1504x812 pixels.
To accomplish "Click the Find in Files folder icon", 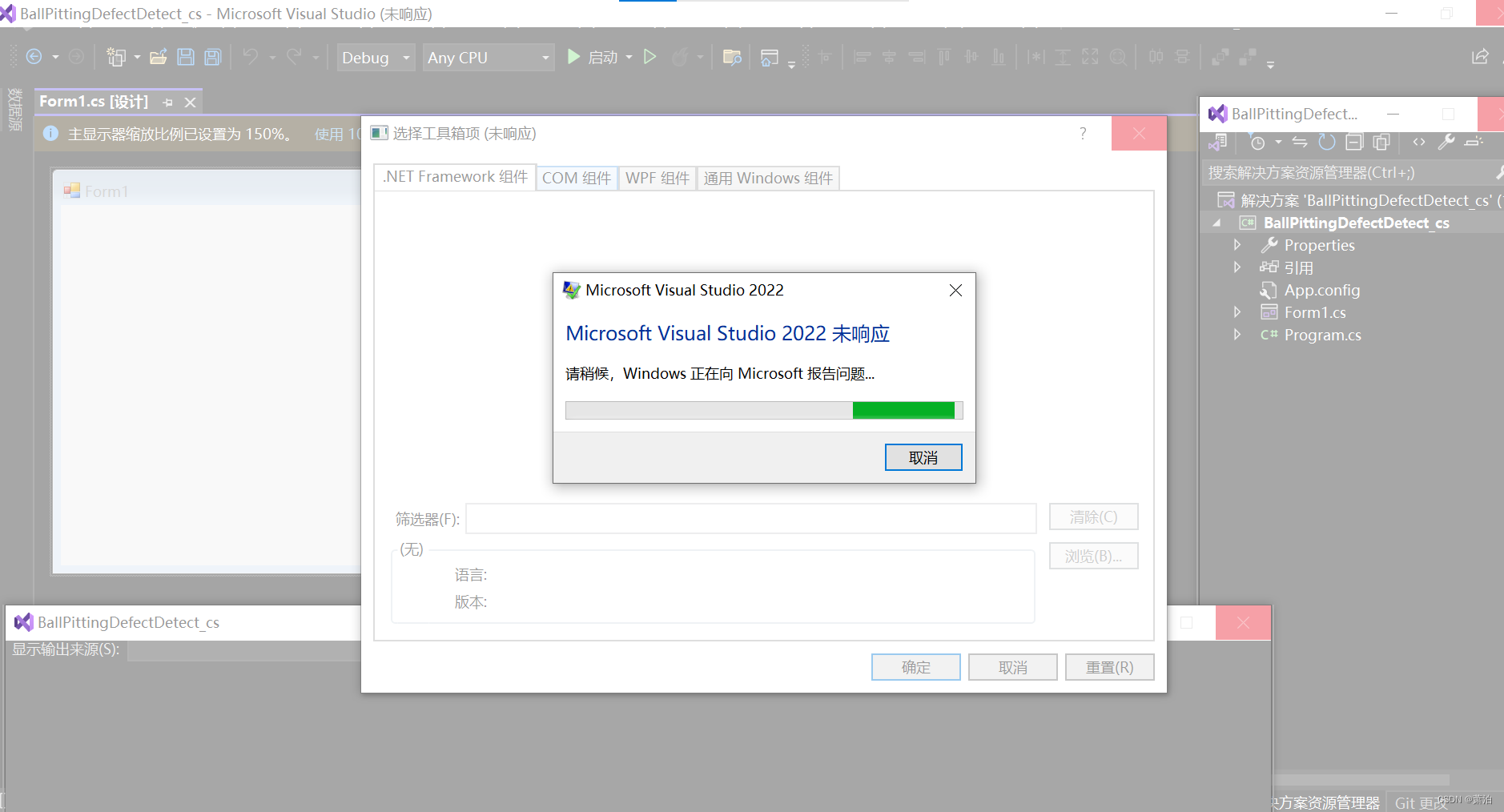I will [x=732, y=57].
